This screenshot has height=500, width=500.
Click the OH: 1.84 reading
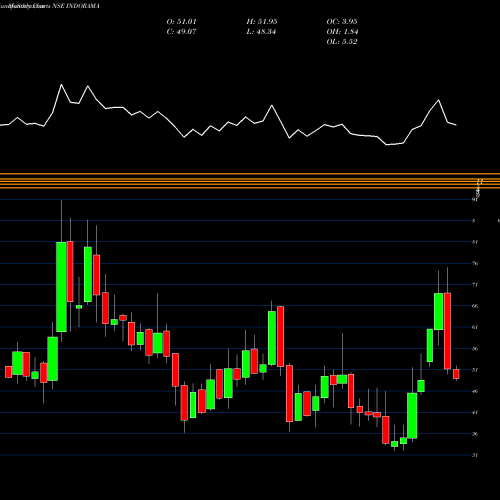[342, 32]
